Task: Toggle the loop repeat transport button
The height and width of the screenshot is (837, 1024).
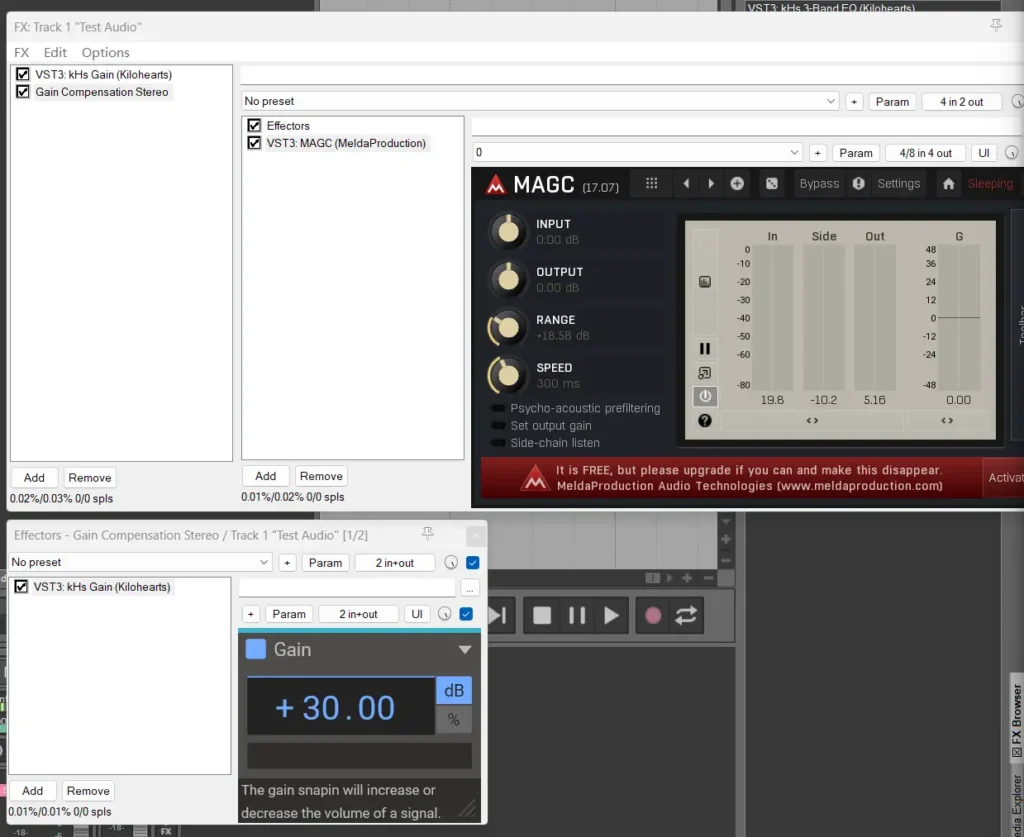Action: point(686,616)
